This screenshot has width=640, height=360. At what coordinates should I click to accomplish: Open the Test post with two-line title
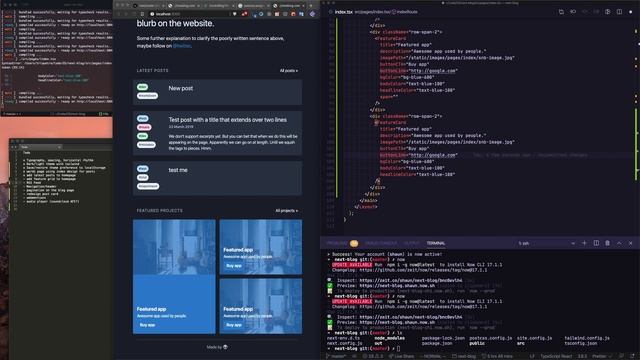coord(227,120)
